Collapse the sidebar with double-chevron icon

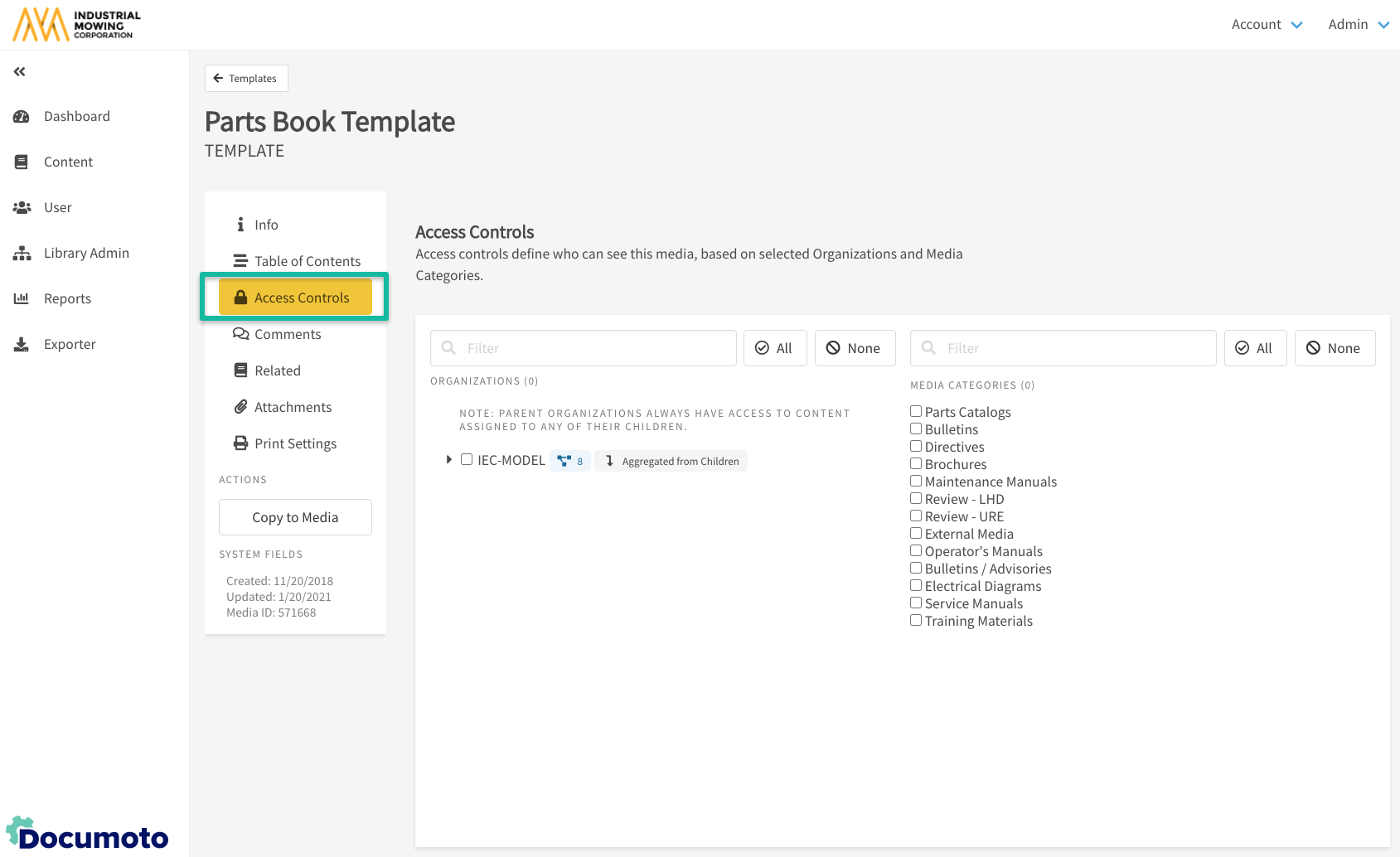coord(19,72)
